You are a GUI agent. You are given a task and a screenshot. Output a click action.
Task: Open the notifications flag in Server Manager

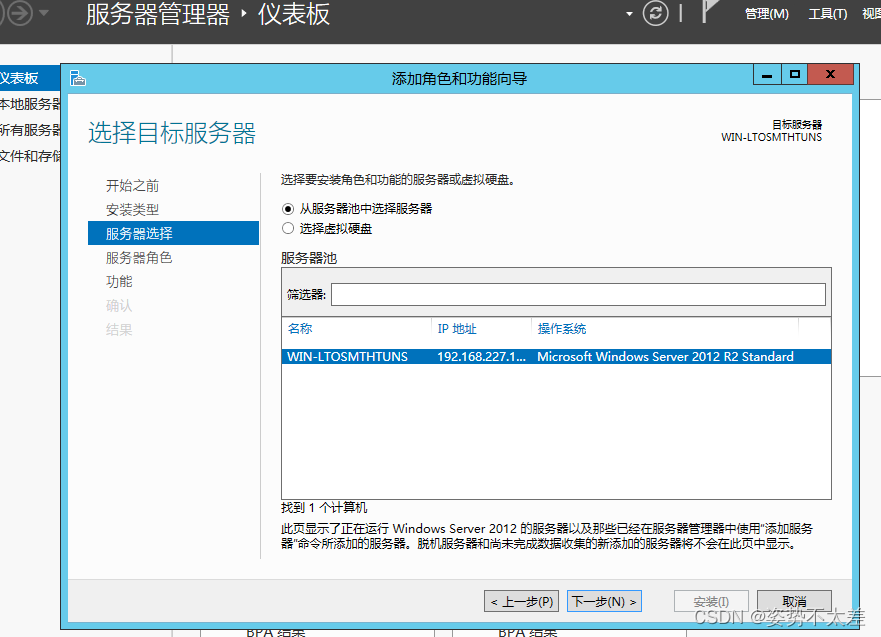(709, 12)
